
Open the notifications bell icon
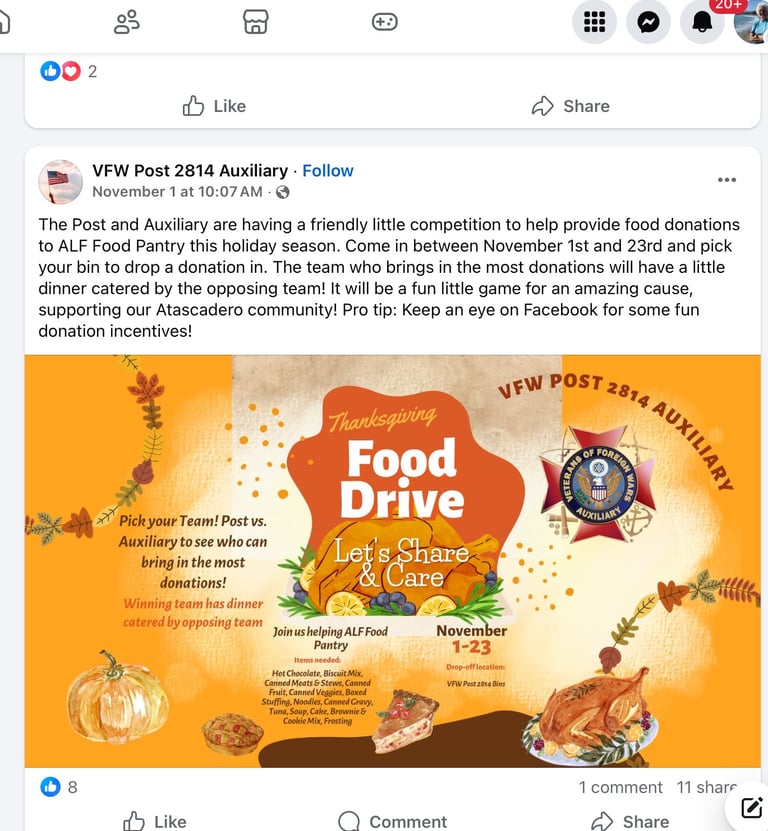coord(702,22)
